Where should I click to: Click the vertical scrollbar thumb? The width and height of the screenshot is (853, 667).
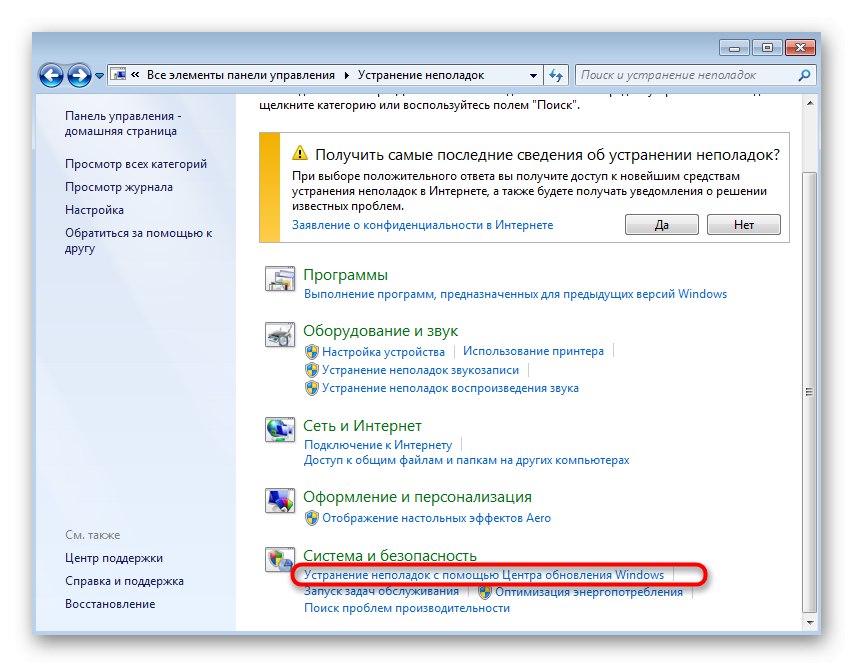pyautogui.click(x=809, y=392)
